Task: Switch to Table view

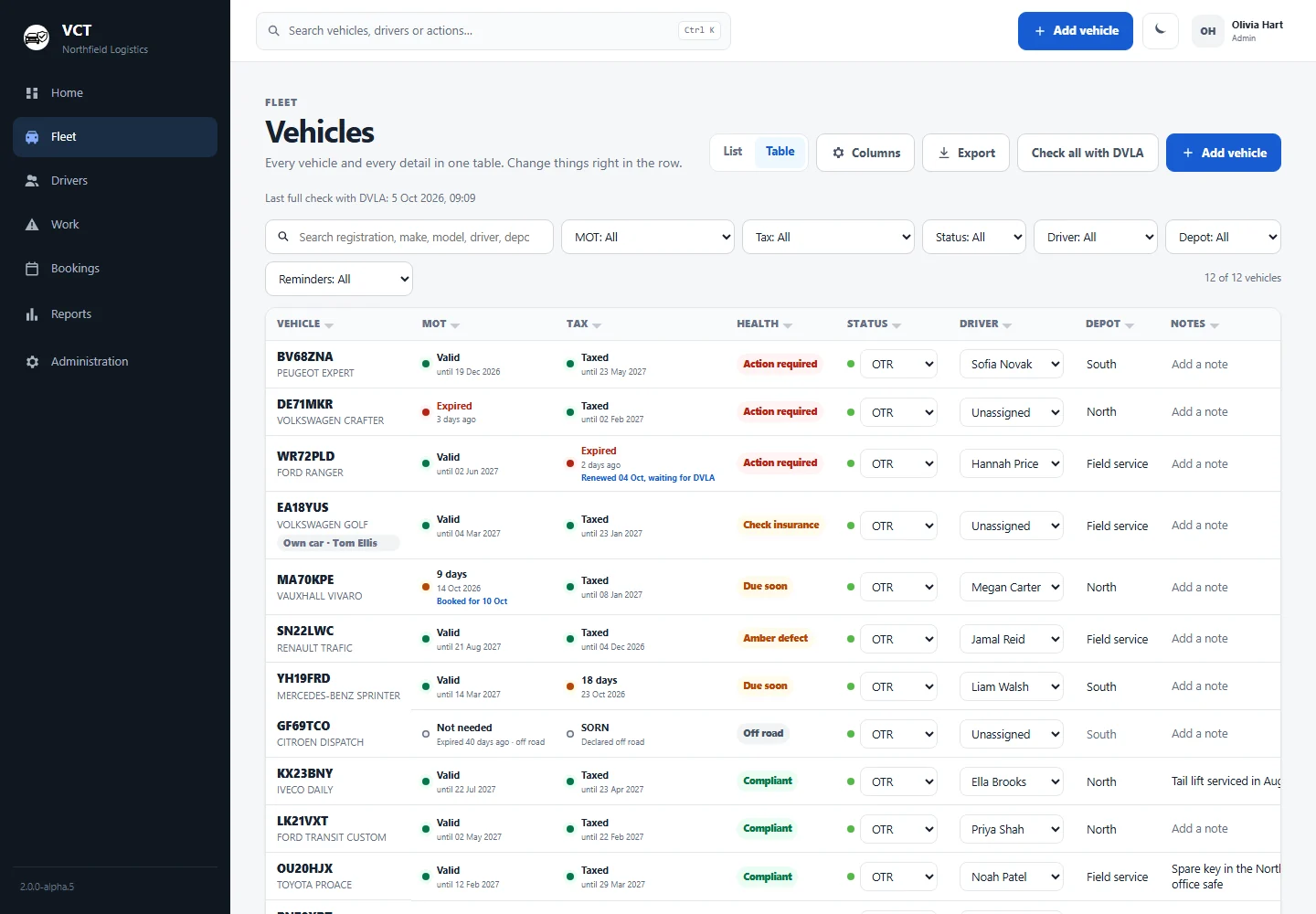Action: (x=780, y=152)
